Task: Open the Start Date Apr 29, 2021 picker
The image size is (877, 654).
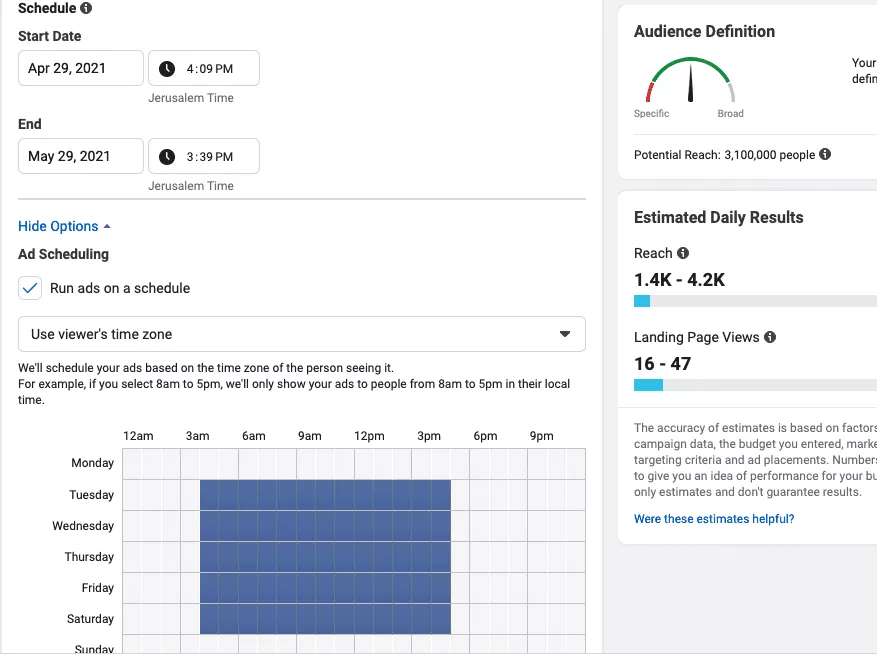Action: click(81, 68)
